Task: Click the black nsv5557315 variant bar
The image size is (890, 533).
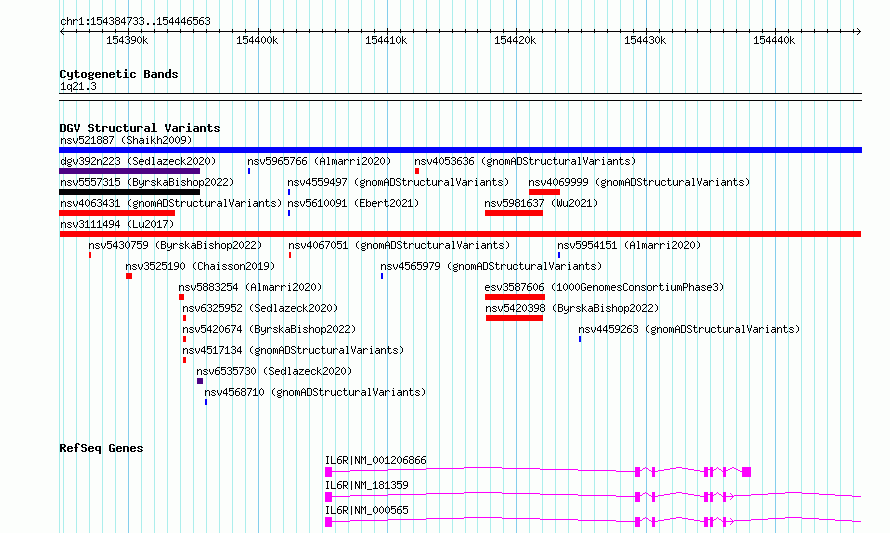Action: 129,192
